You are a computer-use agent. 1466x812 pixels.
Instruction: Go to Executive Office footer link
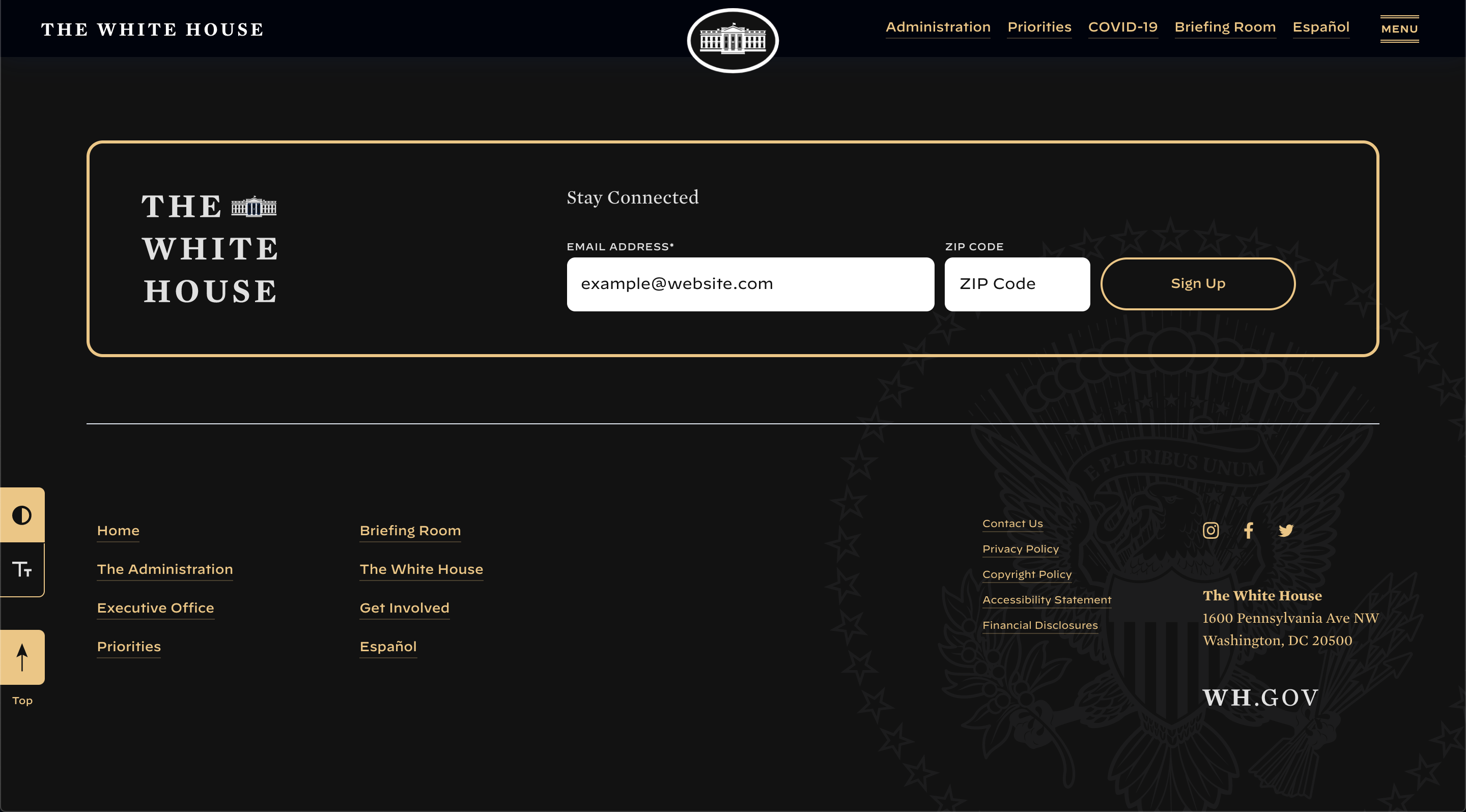155,607
